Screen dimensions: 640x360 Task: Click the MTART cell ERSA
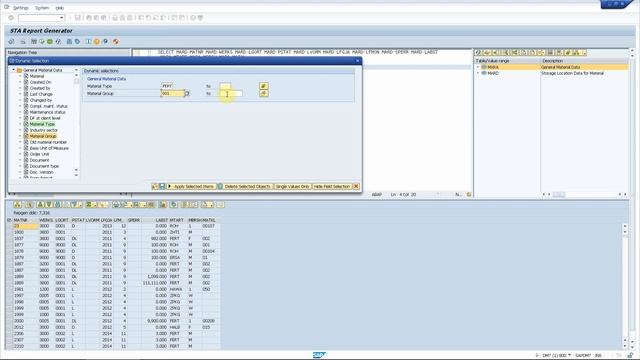[178, 258]
